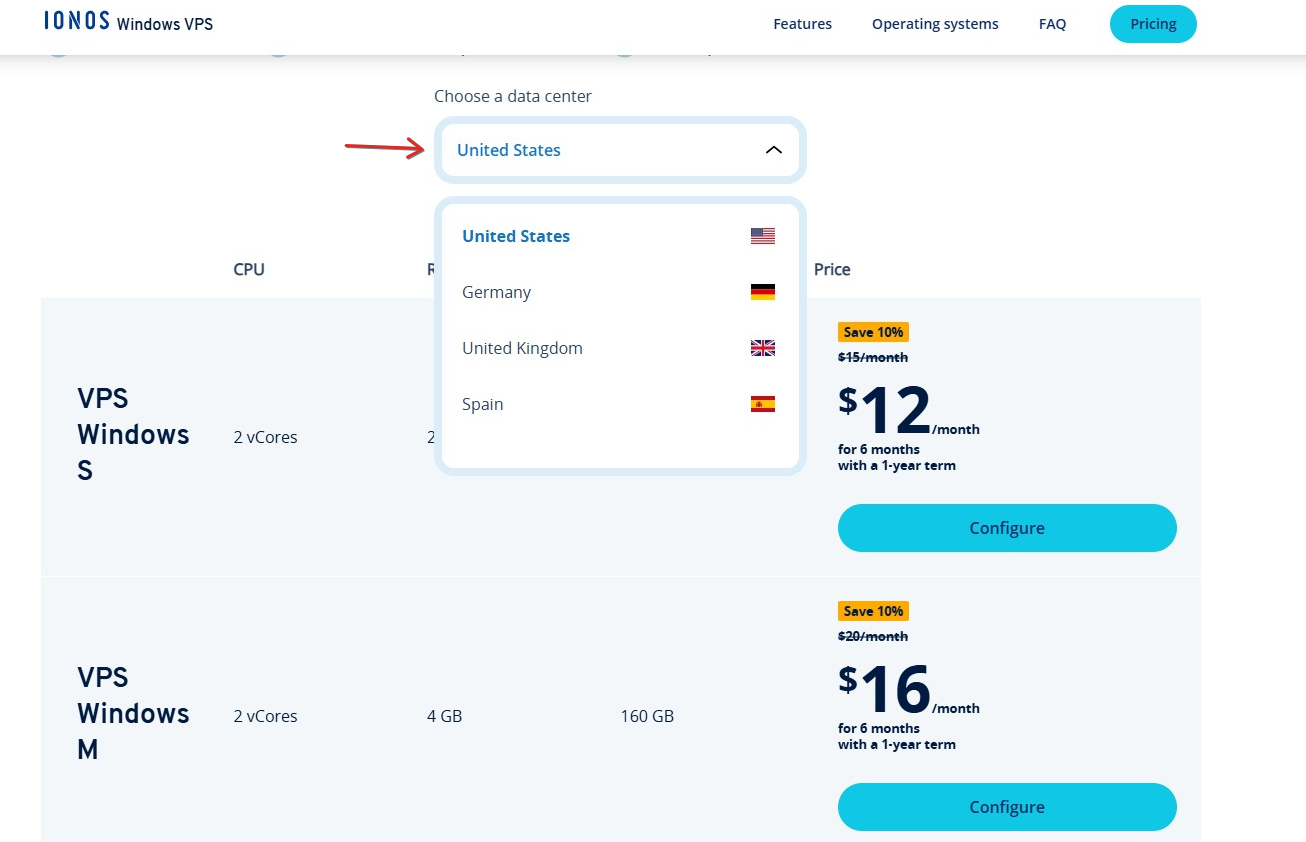Image resolution: width=1306 pixels, height=842 pixels.
Task: Click the Save 10% badge above $16
Action: (x=873, y=611)
